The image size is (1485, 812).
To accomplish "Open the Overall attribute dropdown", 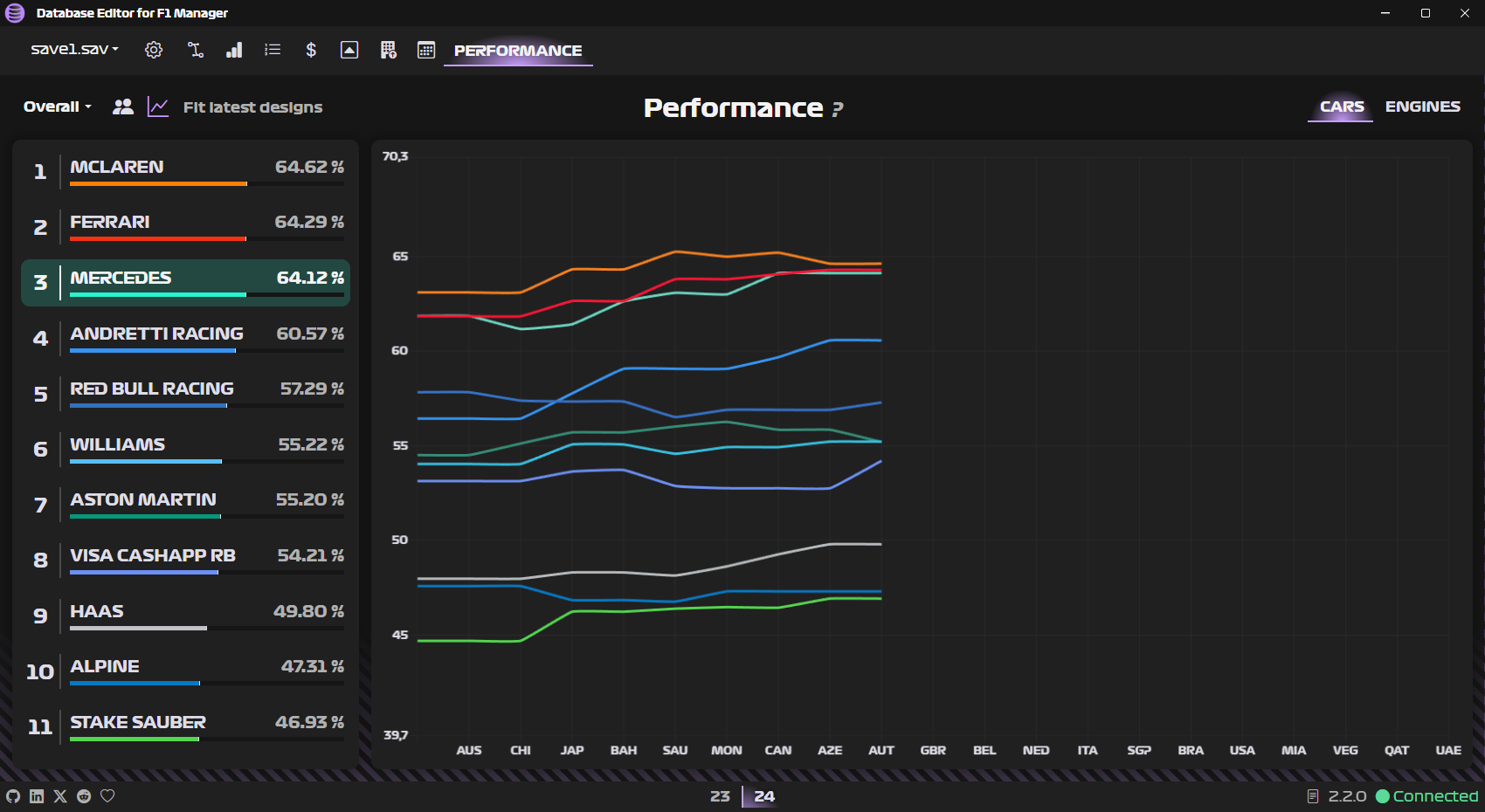I will tap(58, 107).
